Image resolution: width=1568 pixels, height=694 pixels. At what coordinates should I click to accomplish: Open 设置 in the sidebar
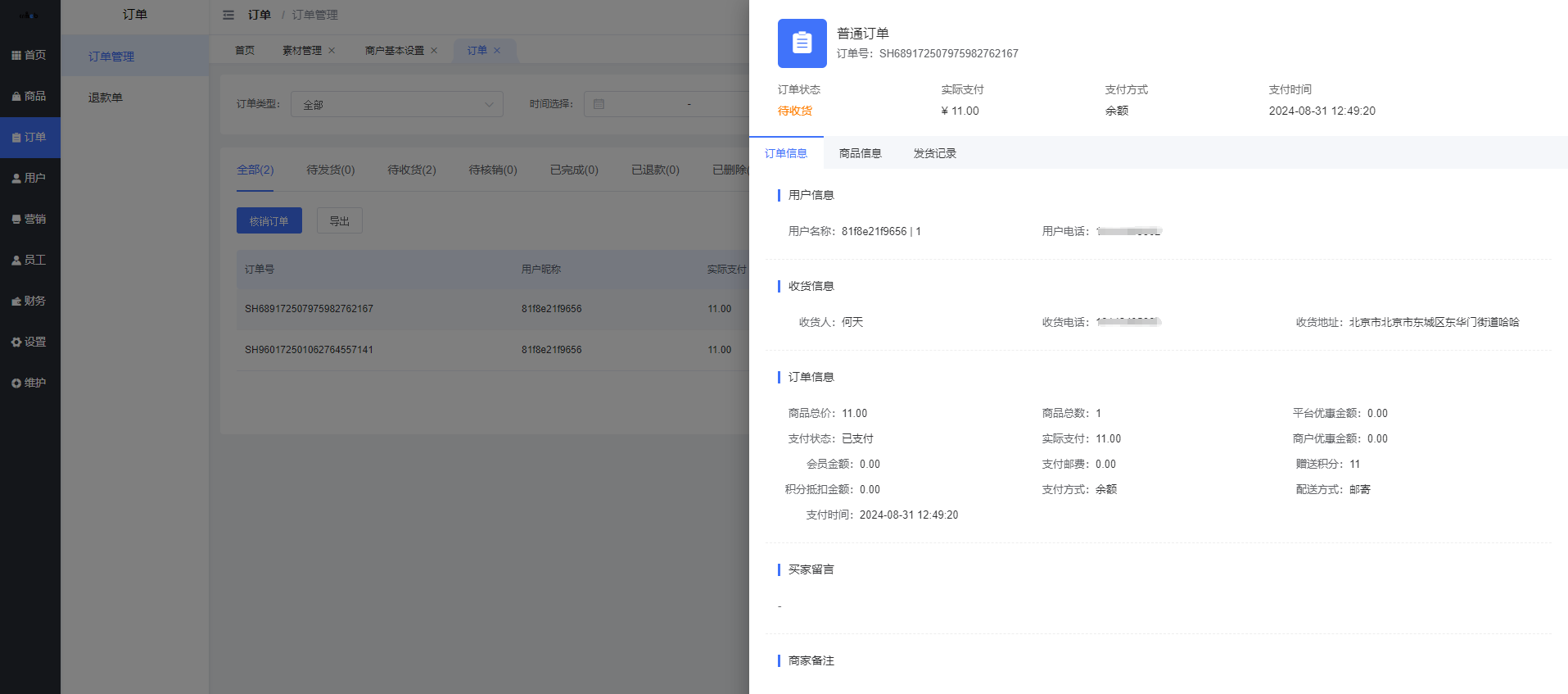(x=29, y=342)
